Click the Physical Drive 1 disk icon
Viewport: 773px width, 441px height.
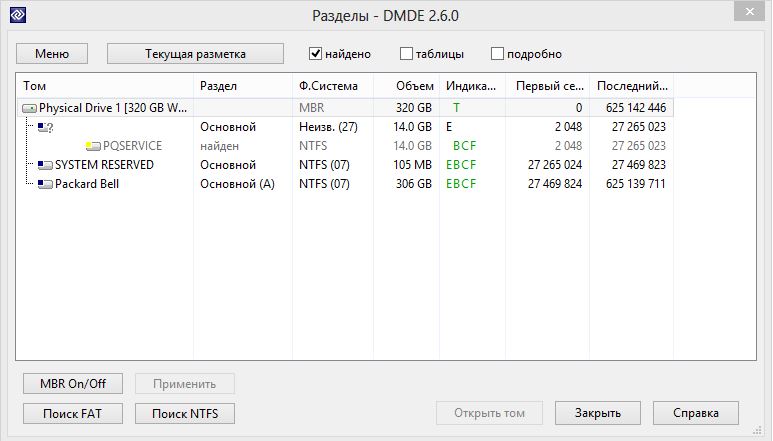click(30, 108)
